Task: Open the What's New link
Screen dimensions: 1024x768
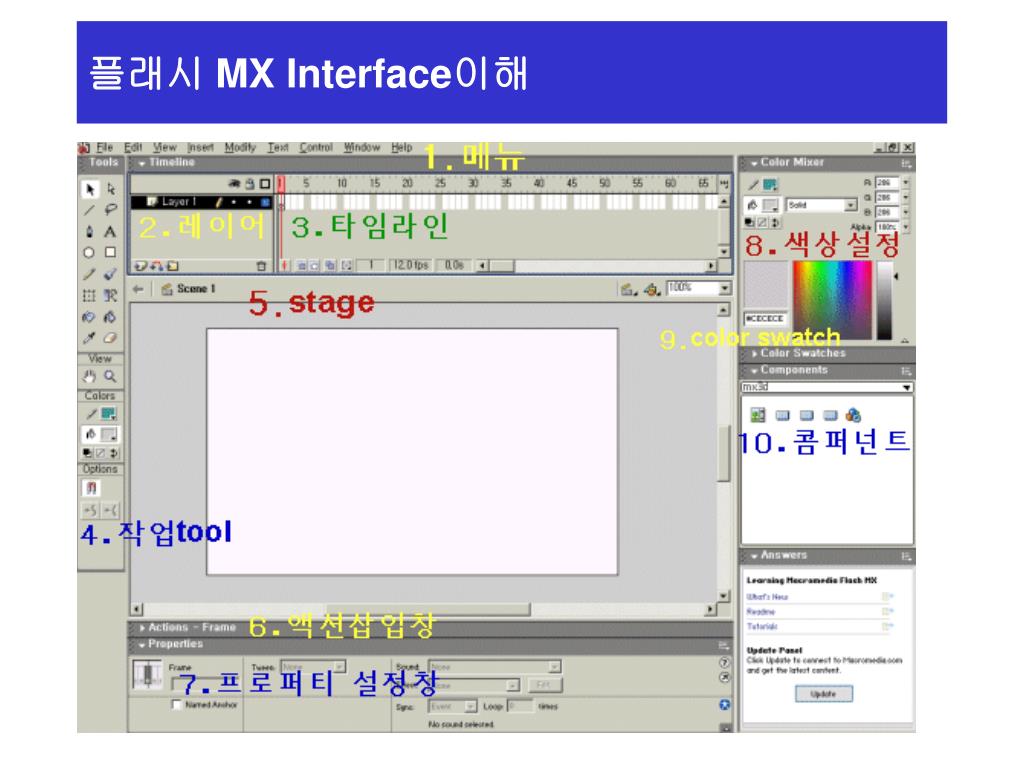Action: click(x=767, y=597)
